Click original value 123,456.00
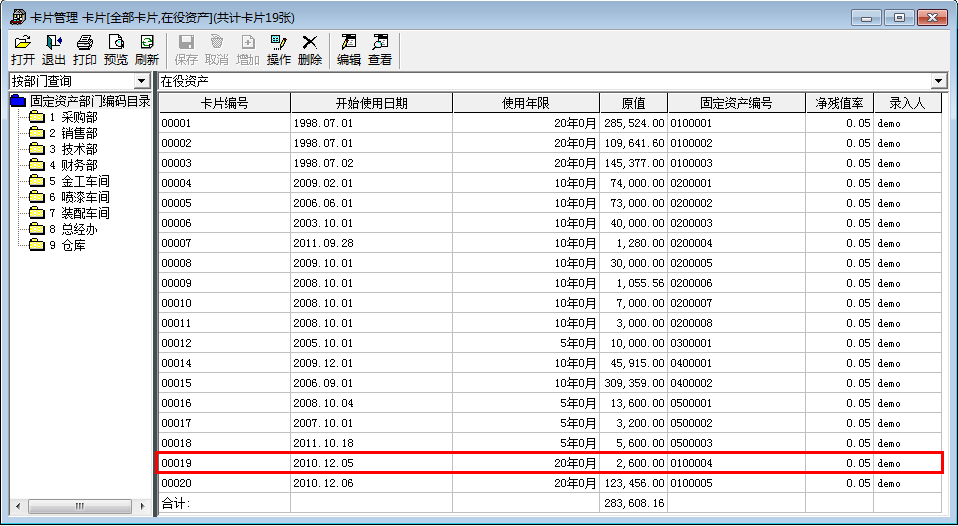The width and height of the screenshot is (958, 526). point(634,483)
